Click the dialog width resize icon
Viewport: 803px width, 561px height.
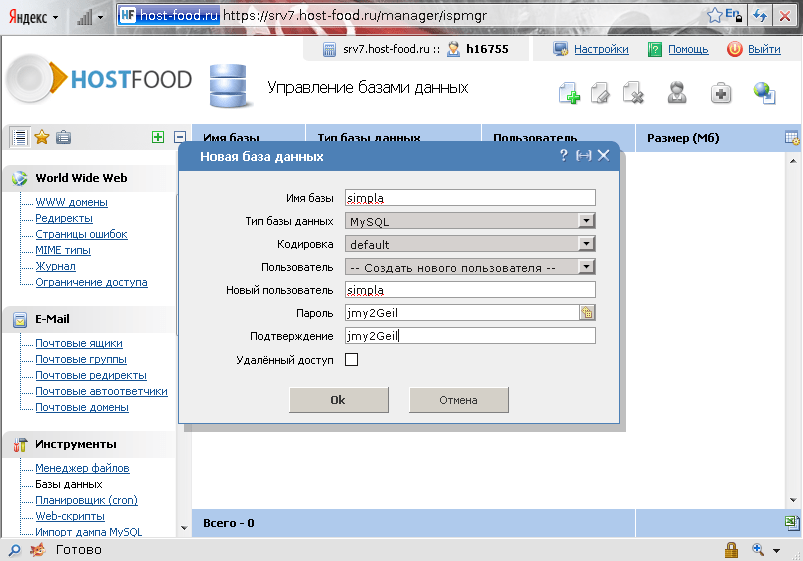coord(583,155)
